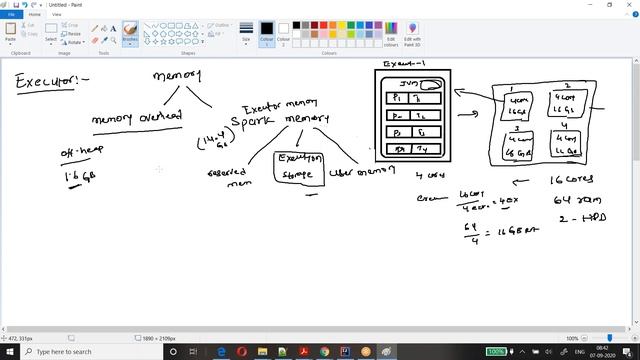
Task: Click the Redo arrow in title bar
Action: coord(34,5)
